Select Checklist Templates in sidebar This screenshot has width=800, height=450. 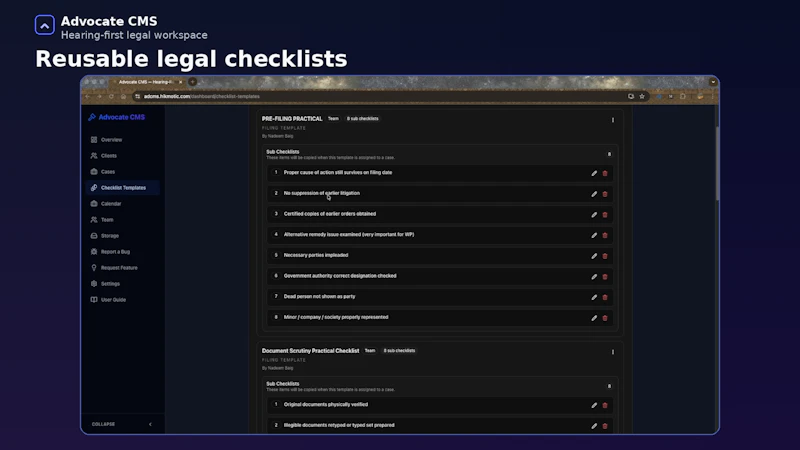(x=122, y=188)
